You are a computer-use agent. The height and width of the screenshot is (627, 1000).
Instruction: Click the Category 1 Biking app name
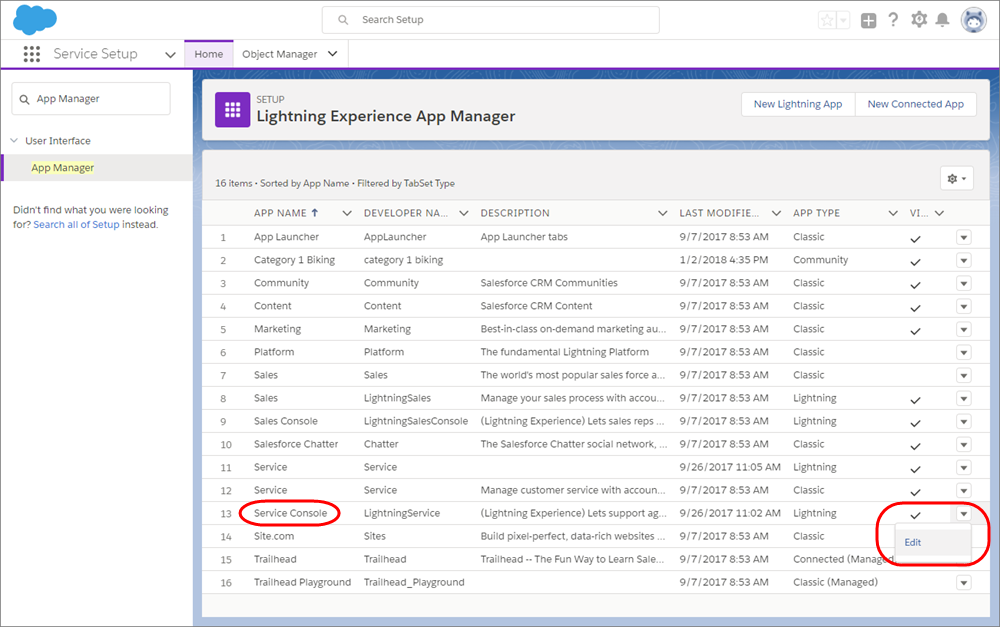(294, 260)
